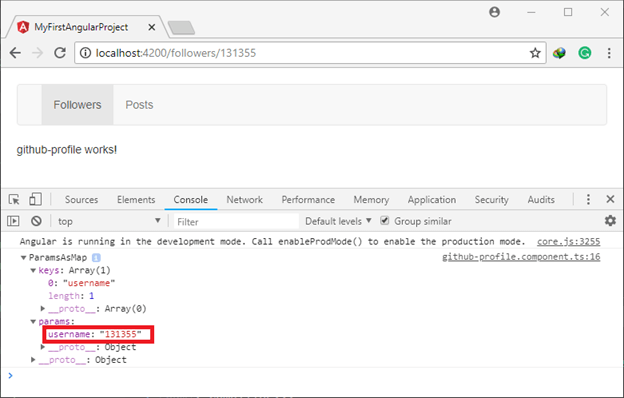This screenshot has height=398, width=624.
Task: Collapse the ParamsAsMap object in console
Action: pos(23,258)
